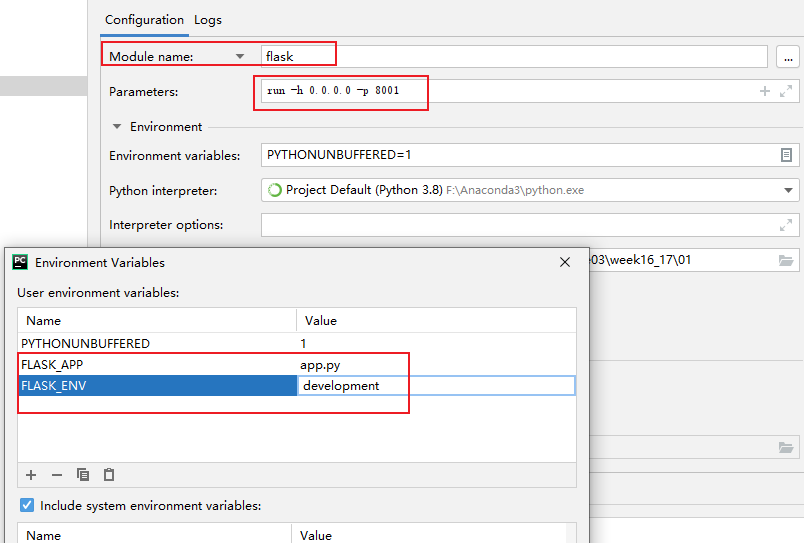Image resolution: width=804 pixels, height=543 pixels.
Task: Click the PyCharm icon in dialog title
Action: point(20,262)
